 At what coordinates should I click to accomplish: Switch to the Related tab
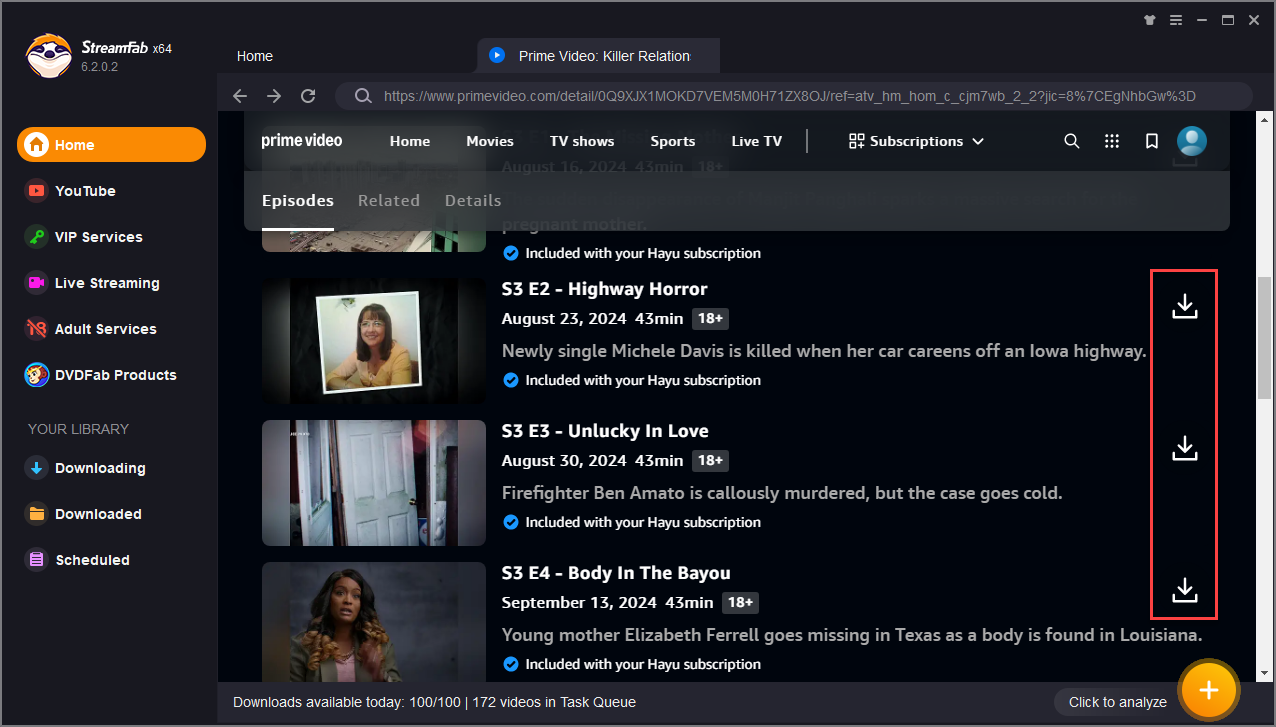[388, 200]
